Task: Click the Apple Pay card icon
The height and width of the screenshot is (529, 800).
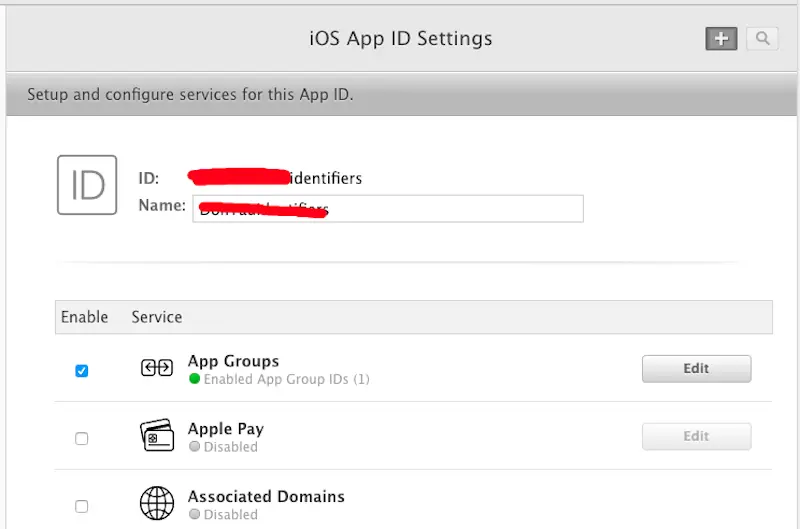Action: tap(157, 437)
